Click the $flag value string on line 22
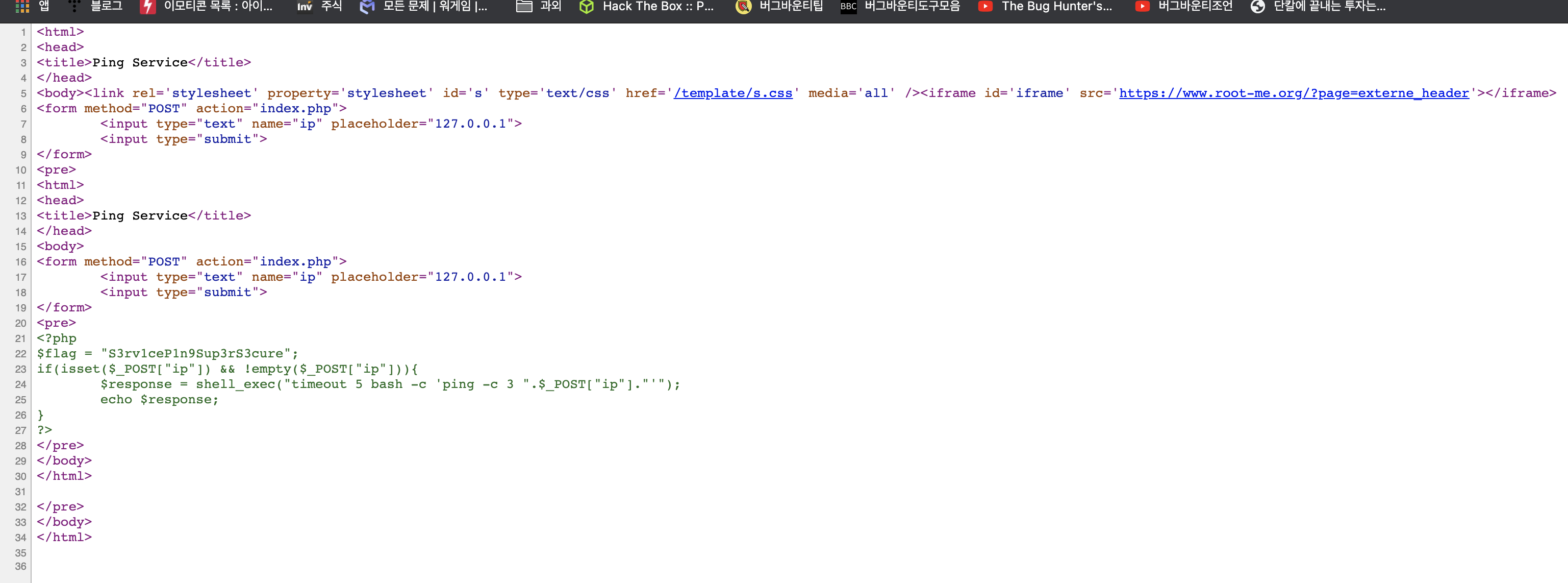 coord(196,354)
